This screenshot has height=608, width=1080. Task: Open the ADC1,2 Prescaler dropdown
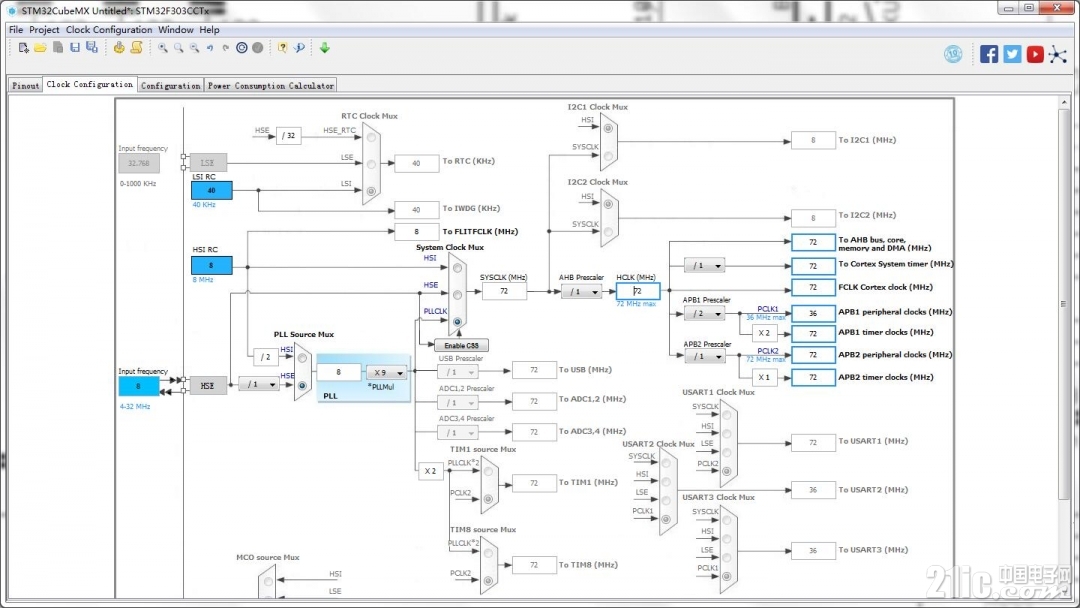[x=457, y=402]
